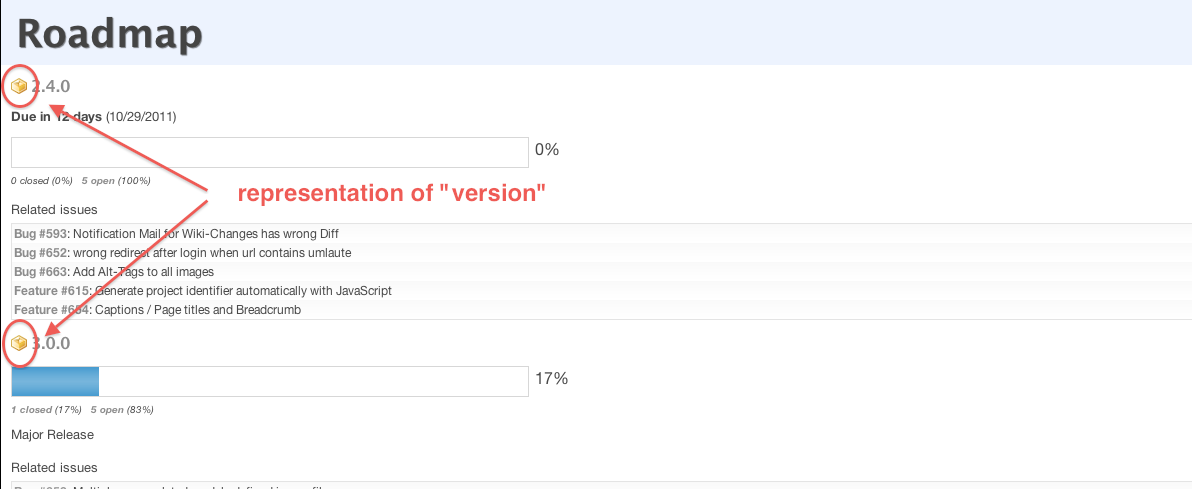
Task: Click the empty portion of 3.0.0 progress bar
Action: pyautogui.click(x=313, y=381)
